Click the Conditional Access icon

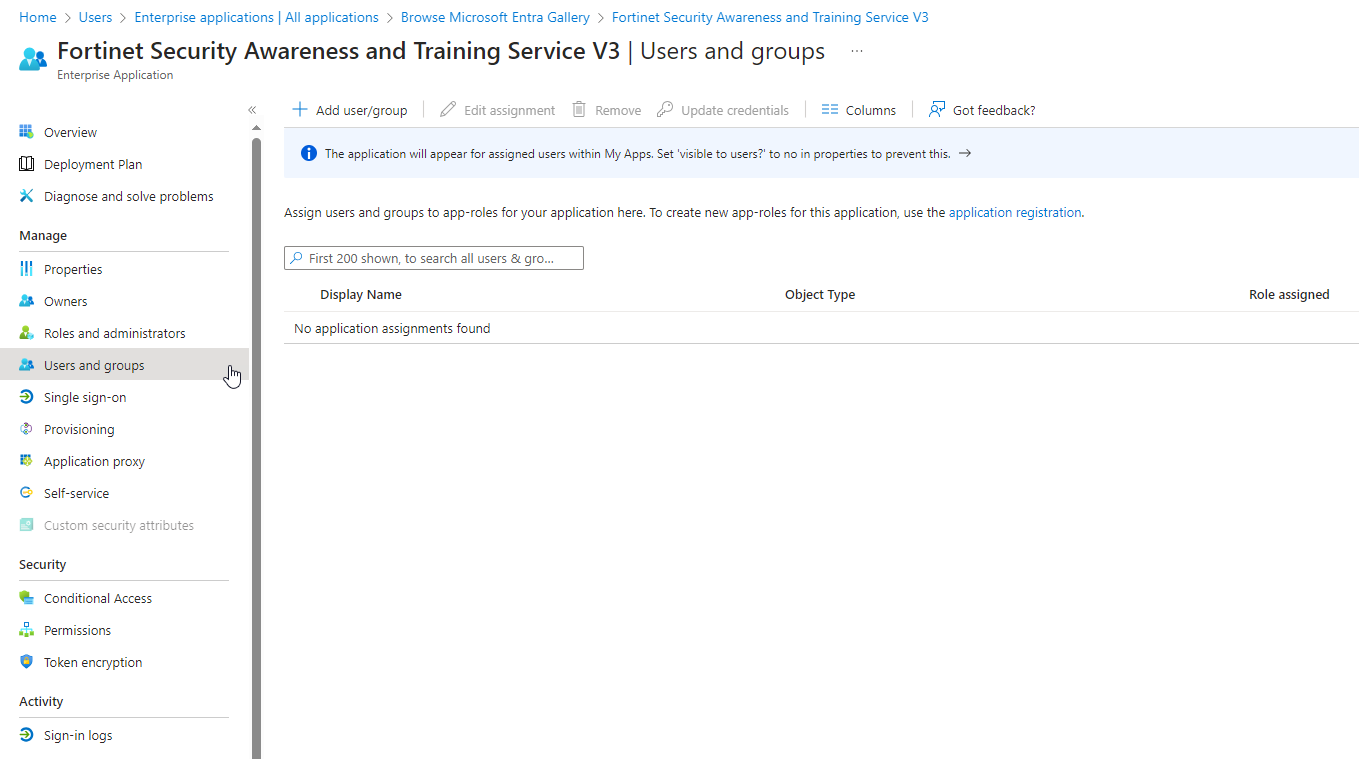(x=27, y=598)
